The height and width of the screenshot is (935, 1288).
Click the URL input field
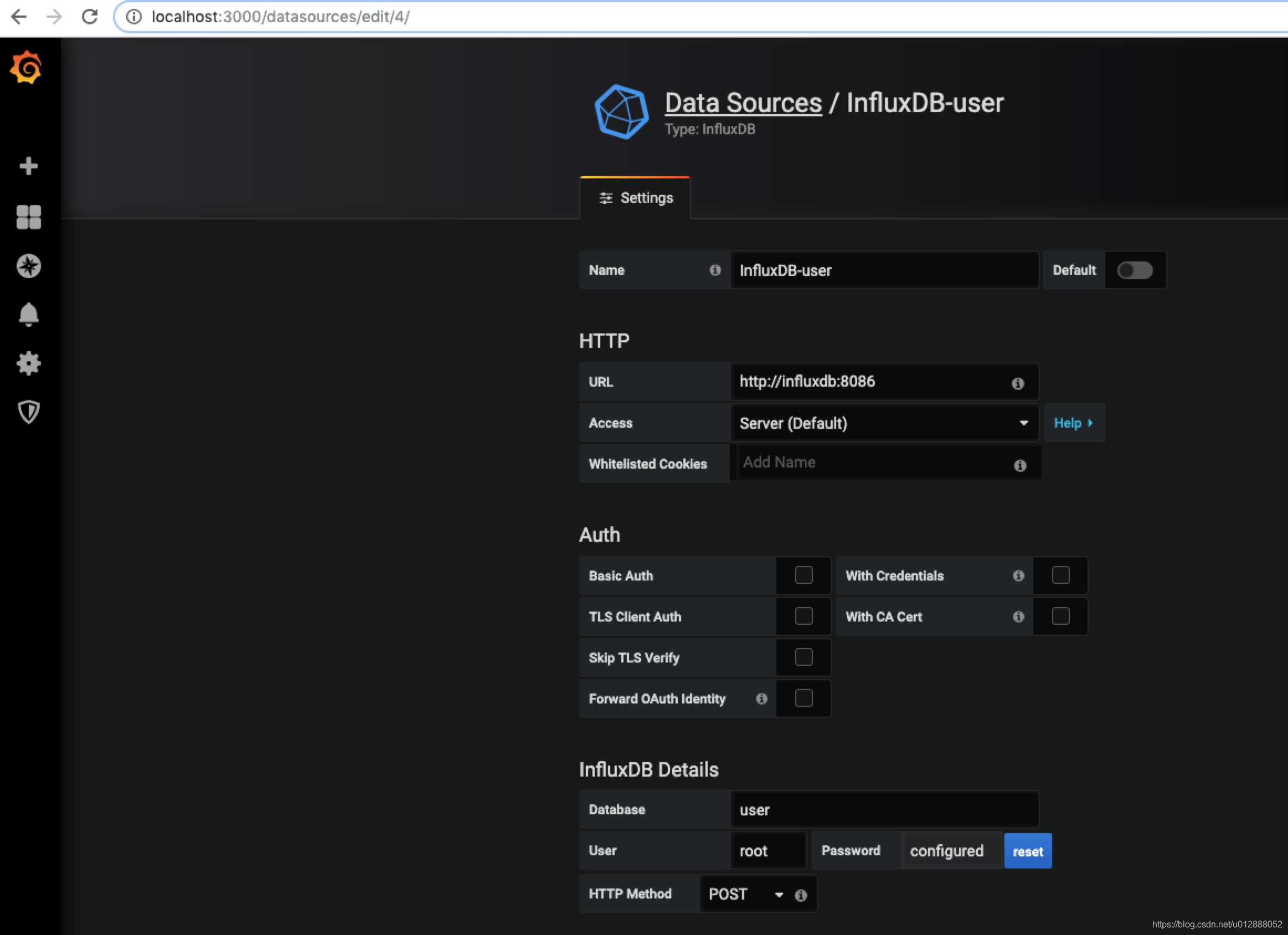pos(884,382)
